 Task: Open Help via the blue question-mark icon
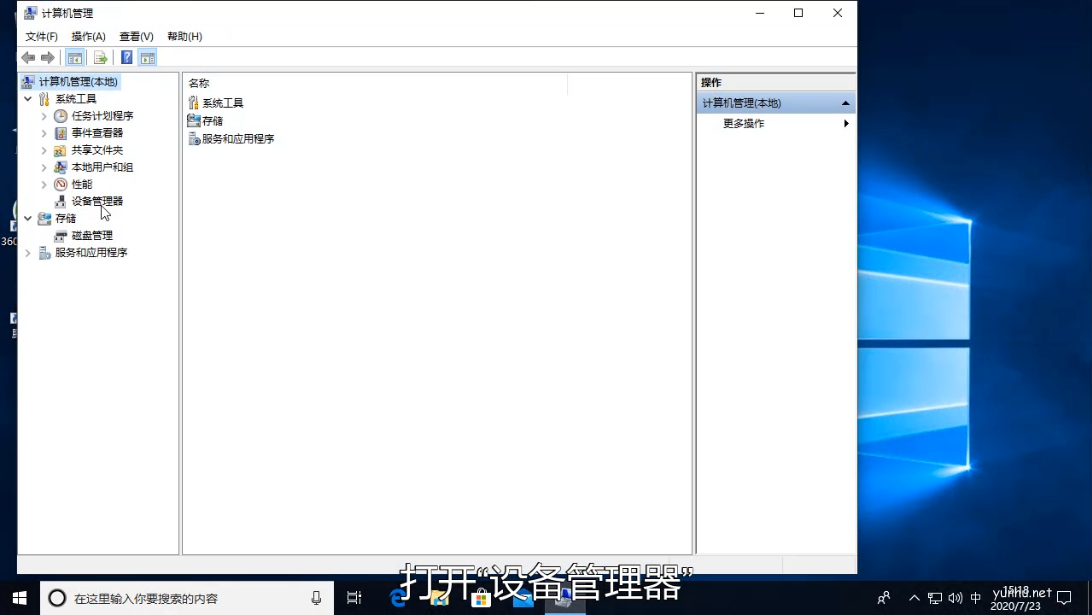click(x=127, y=58)
